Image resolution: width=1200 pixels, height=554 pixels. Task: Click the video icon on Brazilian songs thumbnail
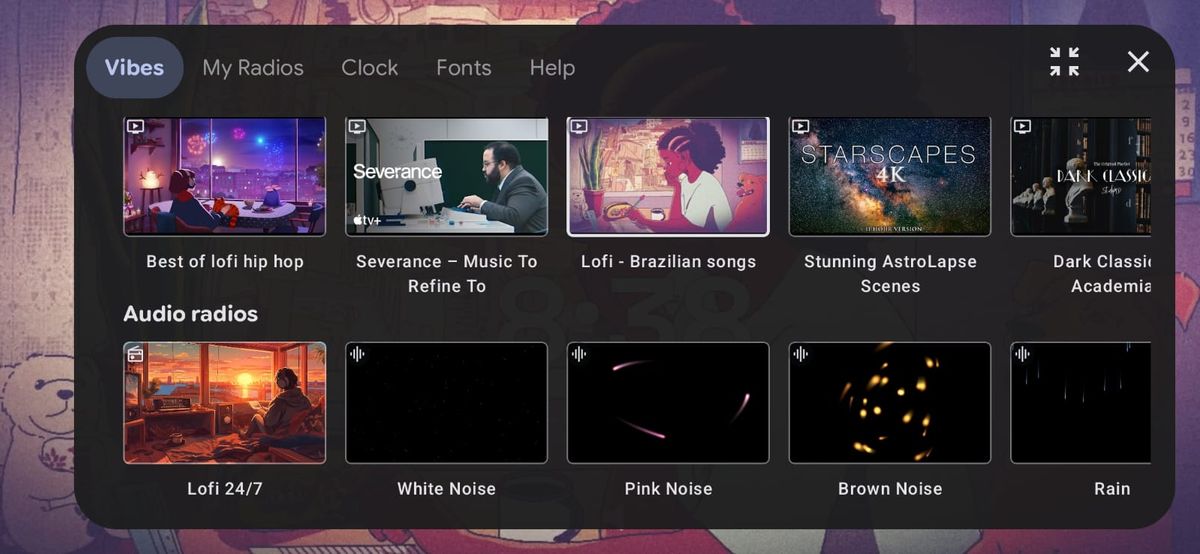[x=579, y=127]
